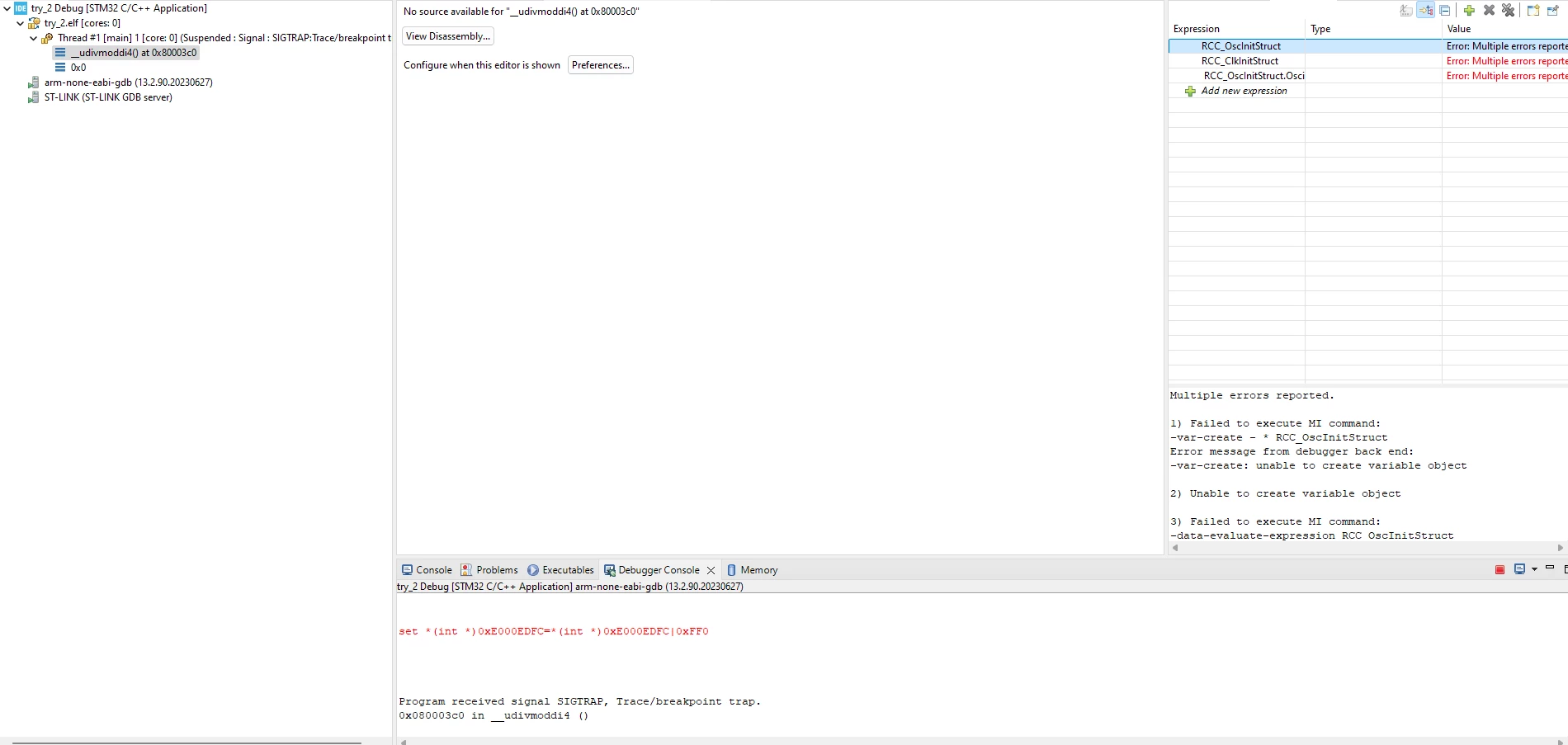
Task: Click the arm-none-eabi-gdb process icon
Action: coord(34,83)
